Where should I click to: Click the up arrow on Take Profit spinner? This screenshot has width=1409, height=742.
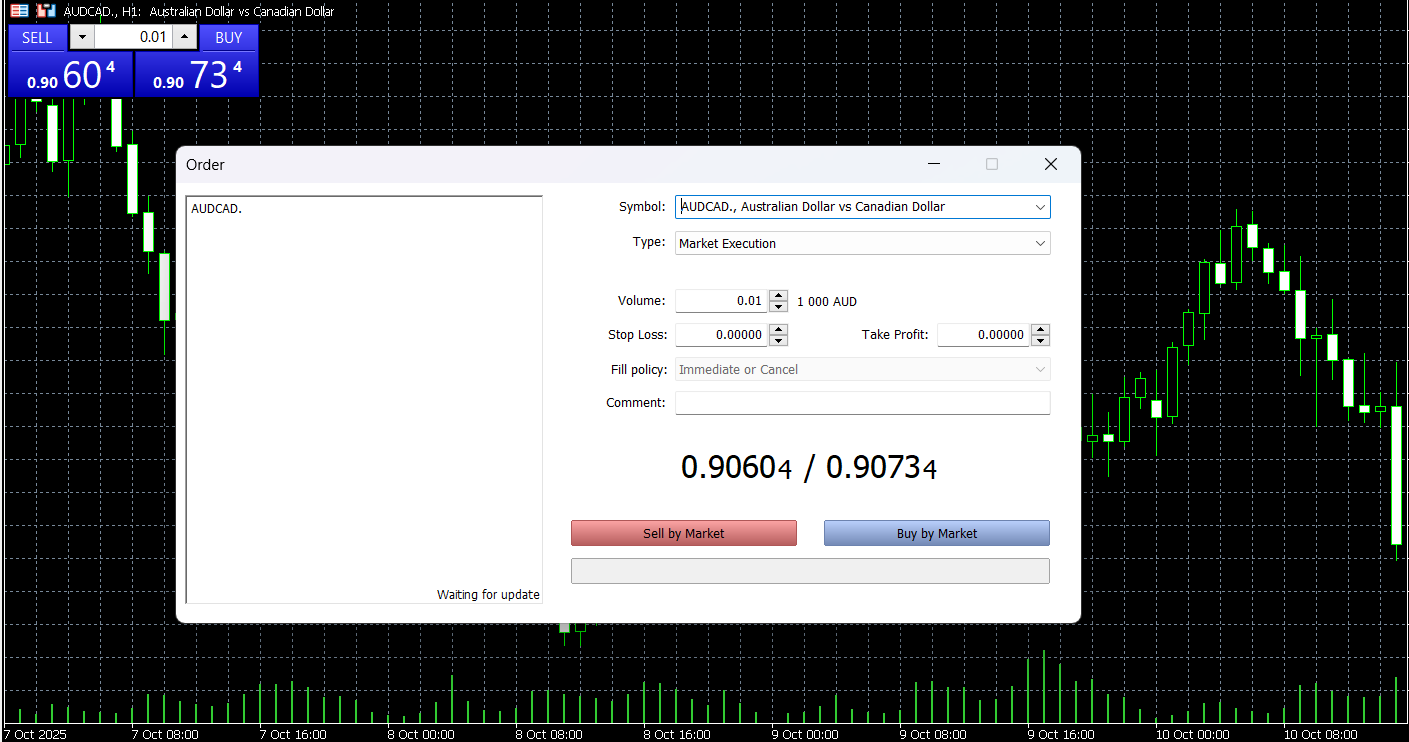coord(1041,330)
